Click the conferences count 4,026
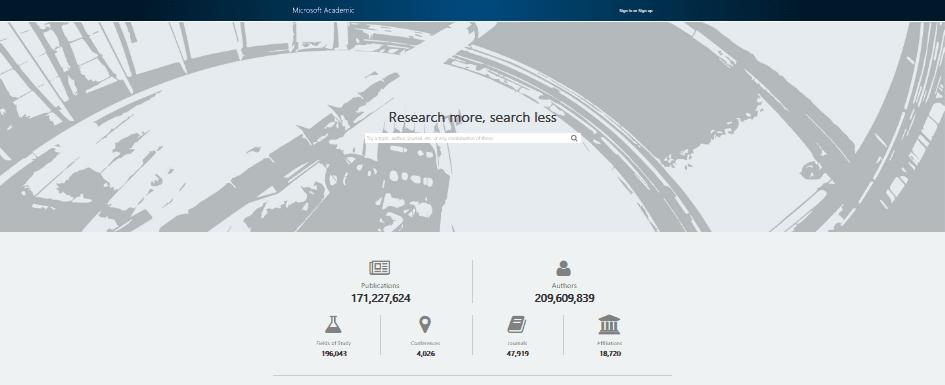The image size is (945, 385). point(425,354)
